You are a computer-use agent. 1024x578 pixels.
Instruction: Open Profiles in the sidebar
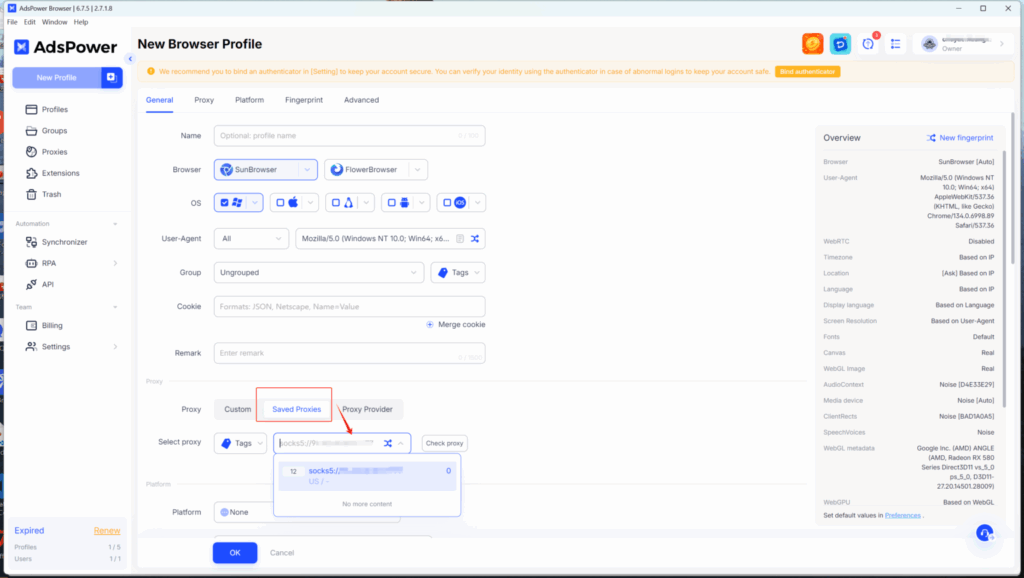coord(54,110)
